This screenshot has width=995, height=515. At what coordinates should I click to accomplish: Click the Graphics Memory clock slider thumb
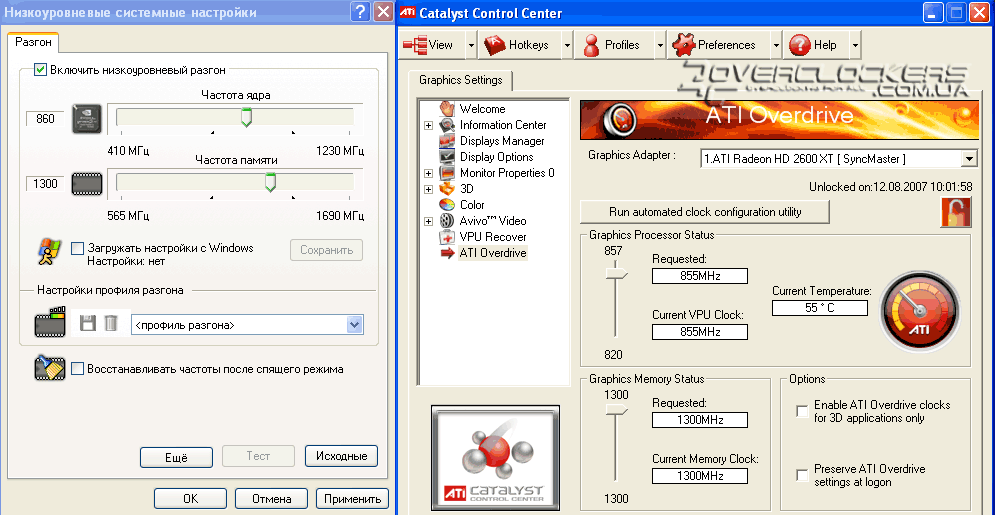point(616,411)
